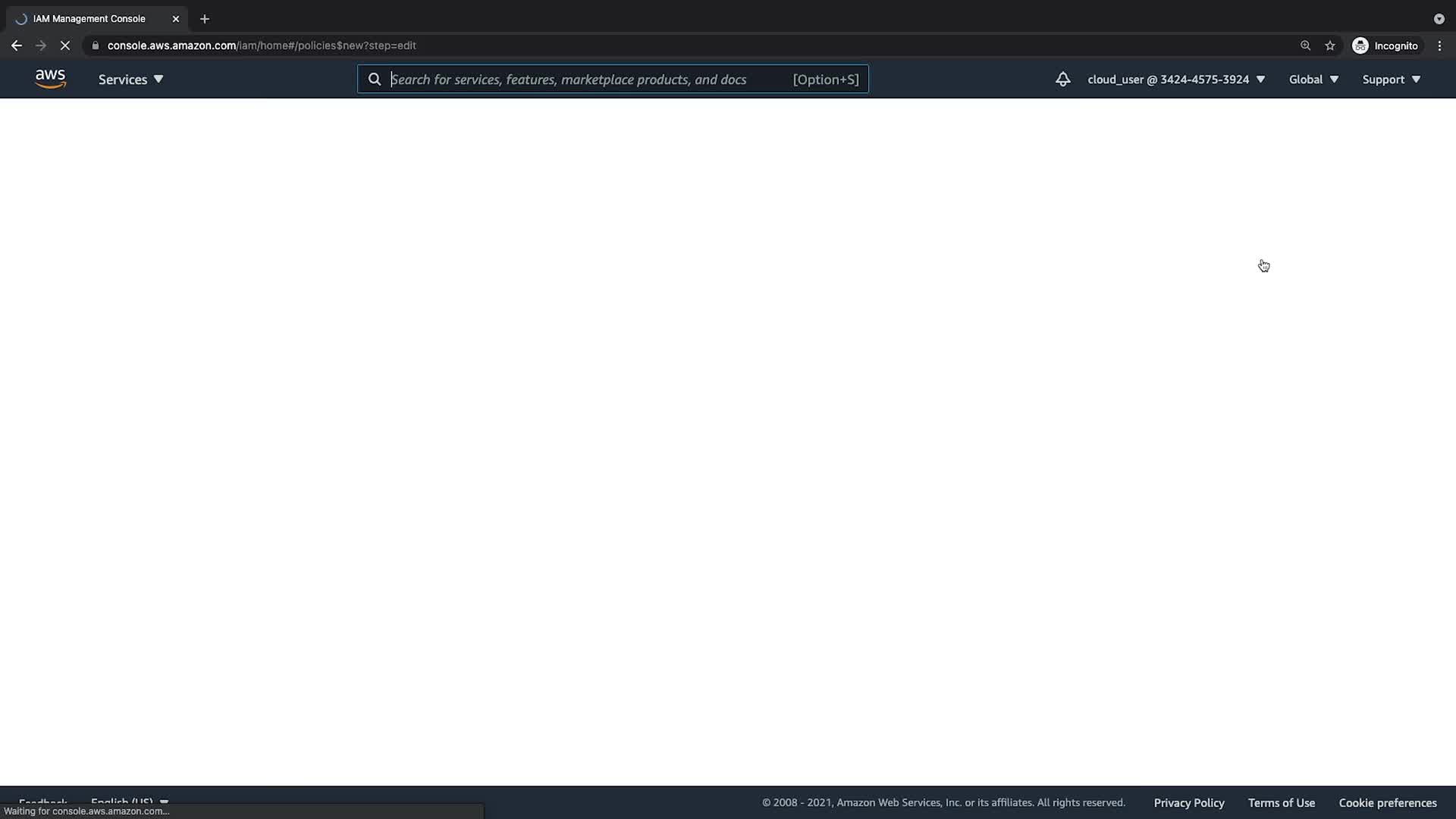The width and height of the screenshot is (1456, 819).
Task: Bookmark this page with the star icon
Action: coord(1329,45)
